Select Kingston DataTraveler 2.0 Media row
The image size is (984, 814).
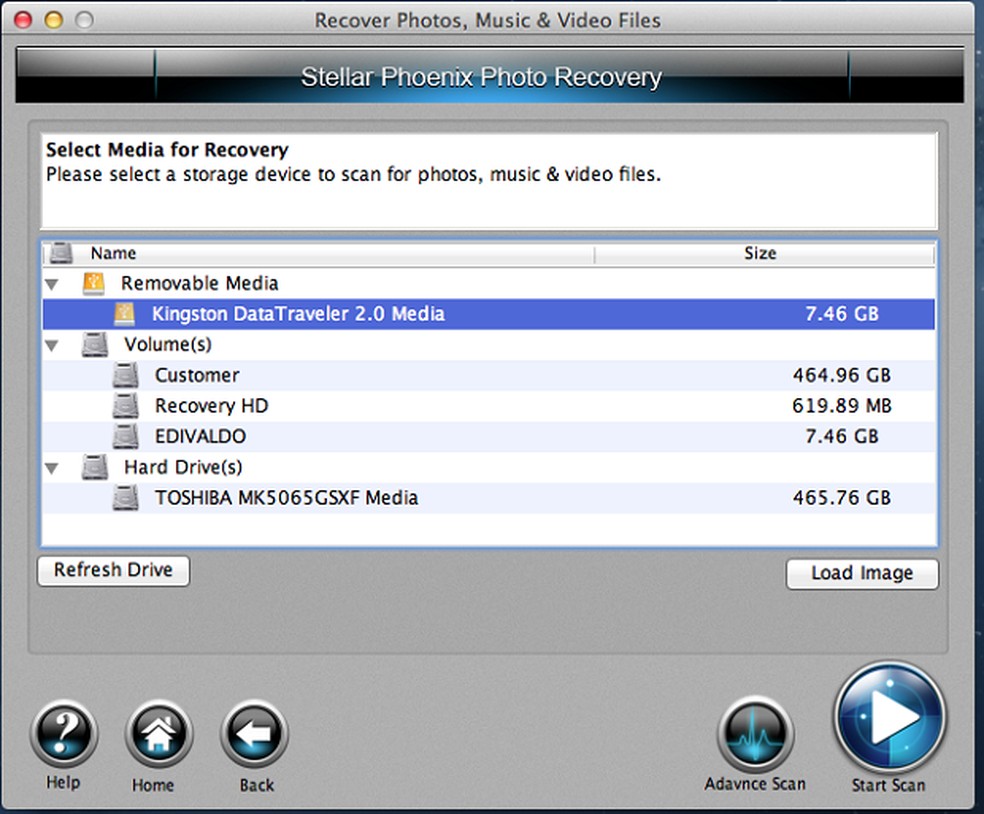[488, 314]
